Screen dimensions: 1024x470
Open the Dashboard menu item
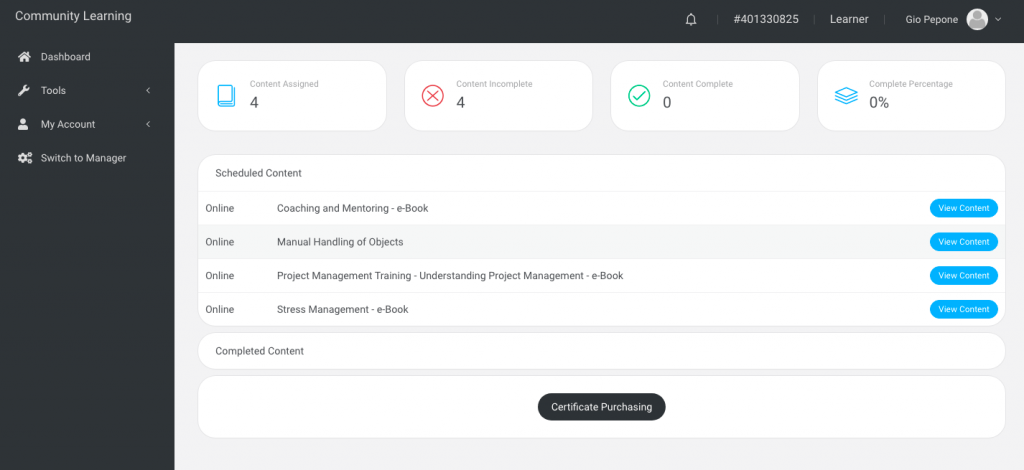pos(65,57)
